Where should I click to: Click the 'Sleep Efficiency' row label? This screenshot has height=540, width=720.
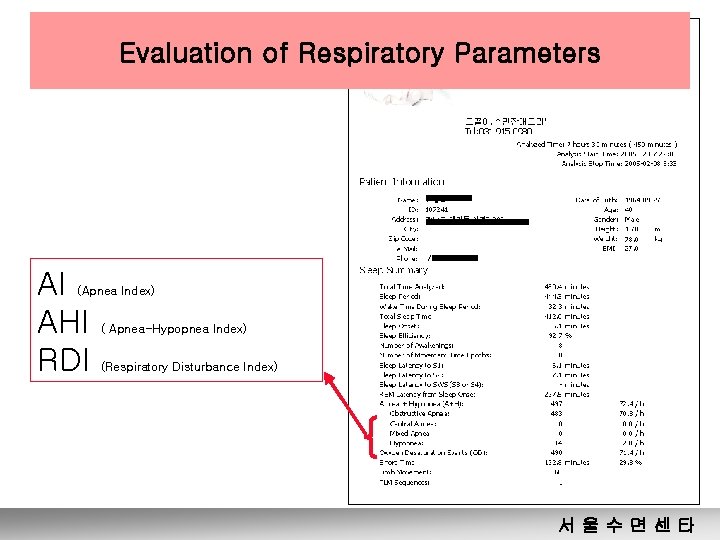point(405,336)
